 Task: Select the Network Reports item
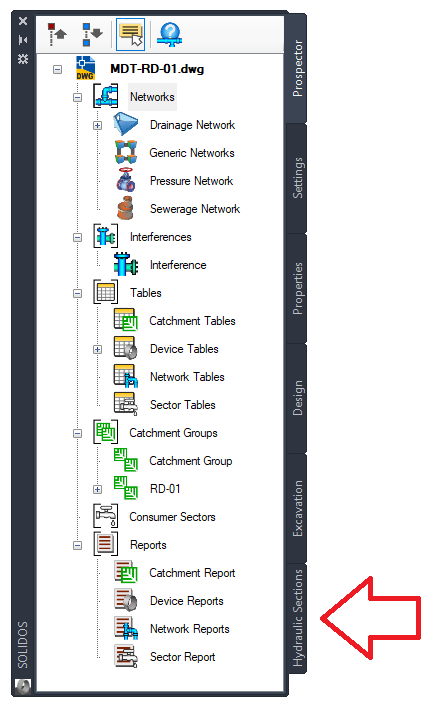[189, 629]
